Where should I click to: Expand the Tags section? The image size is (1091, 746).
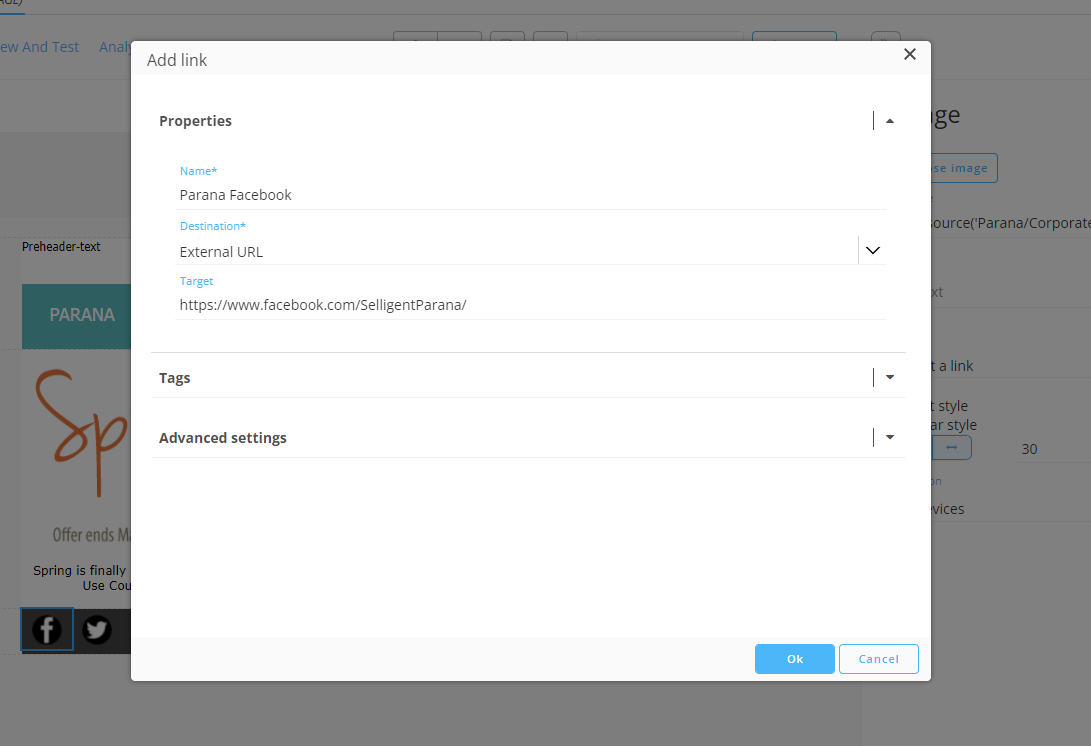[889, 378]
